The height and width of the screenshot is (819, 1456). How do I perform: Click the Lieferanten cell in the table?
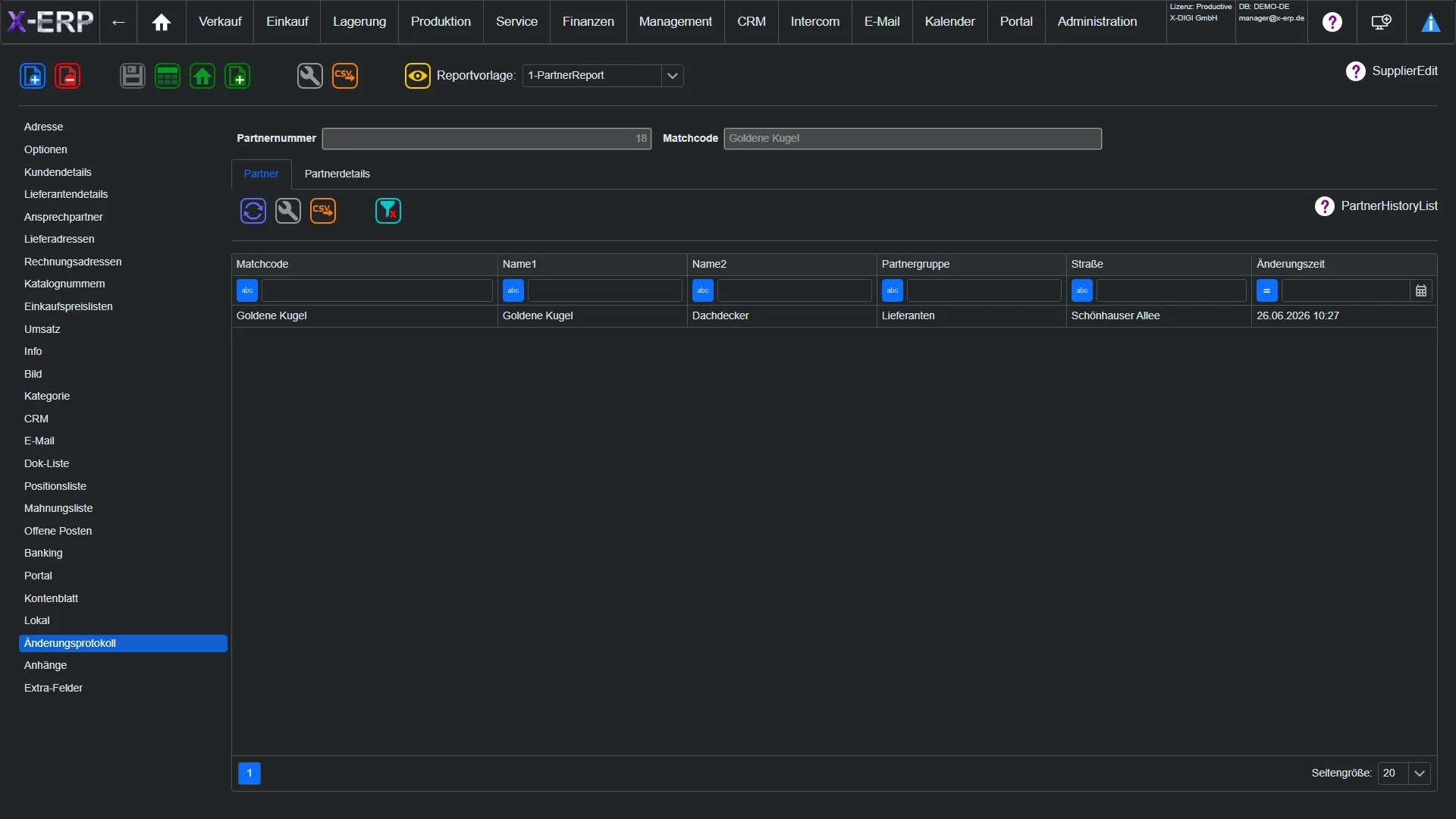pos(971,316)
